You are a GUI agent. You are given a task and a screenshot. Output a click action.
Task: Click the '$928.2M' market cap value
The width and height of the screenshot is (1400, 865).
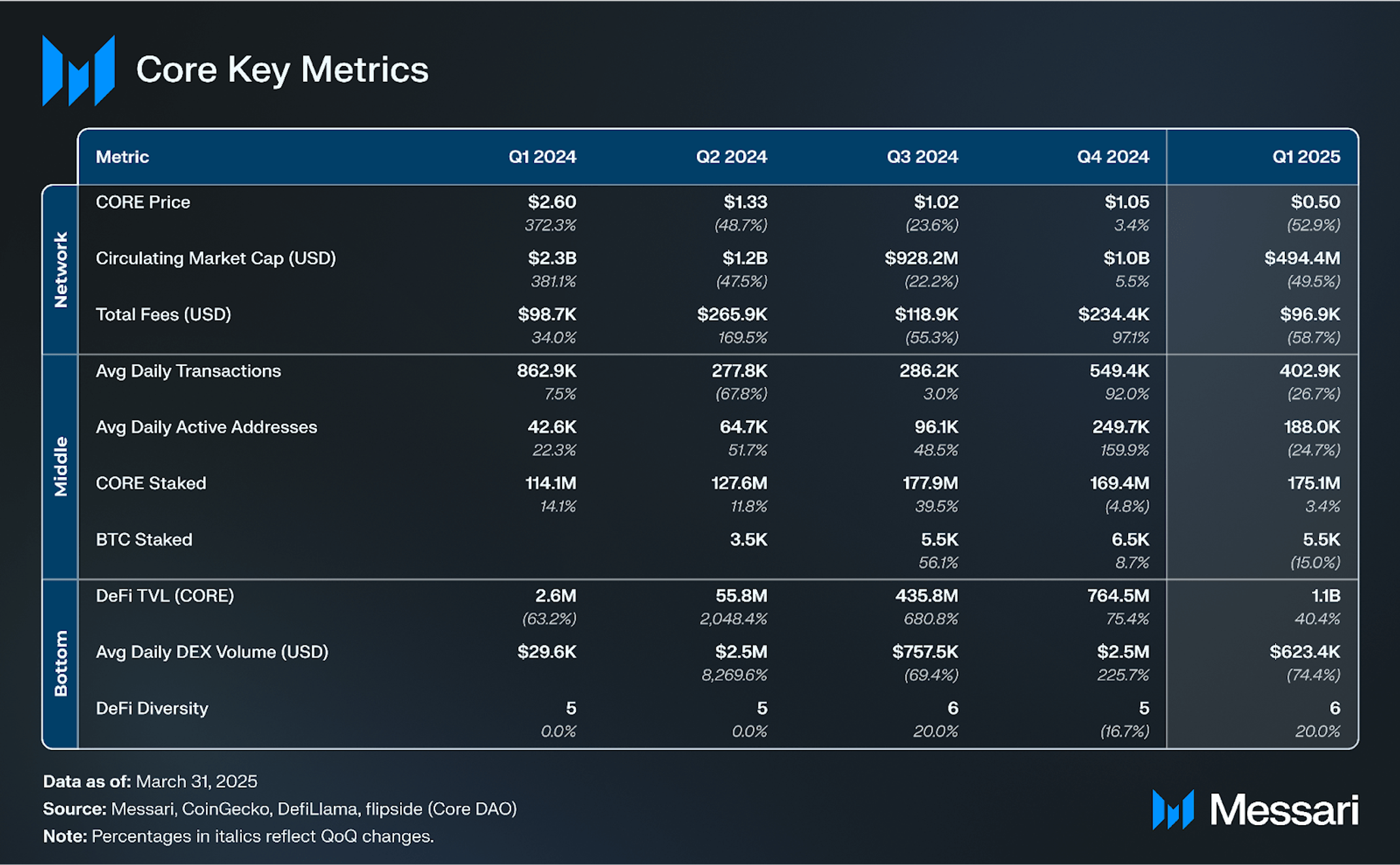(x=922, y=259)
